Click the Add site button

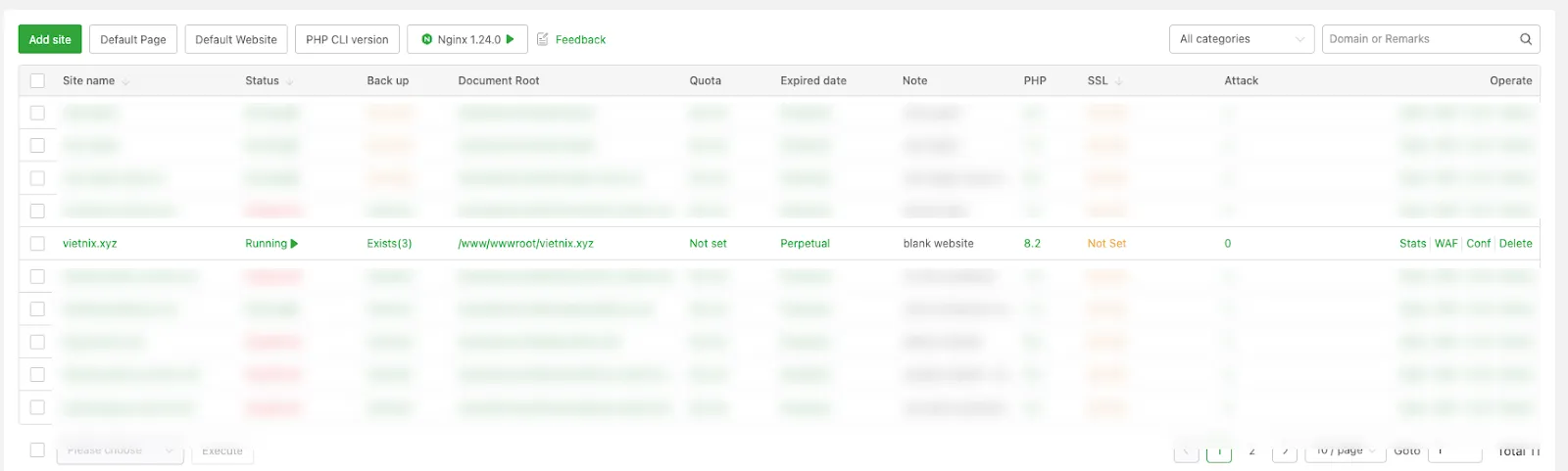pyautogui.click(x=50, y=39)
